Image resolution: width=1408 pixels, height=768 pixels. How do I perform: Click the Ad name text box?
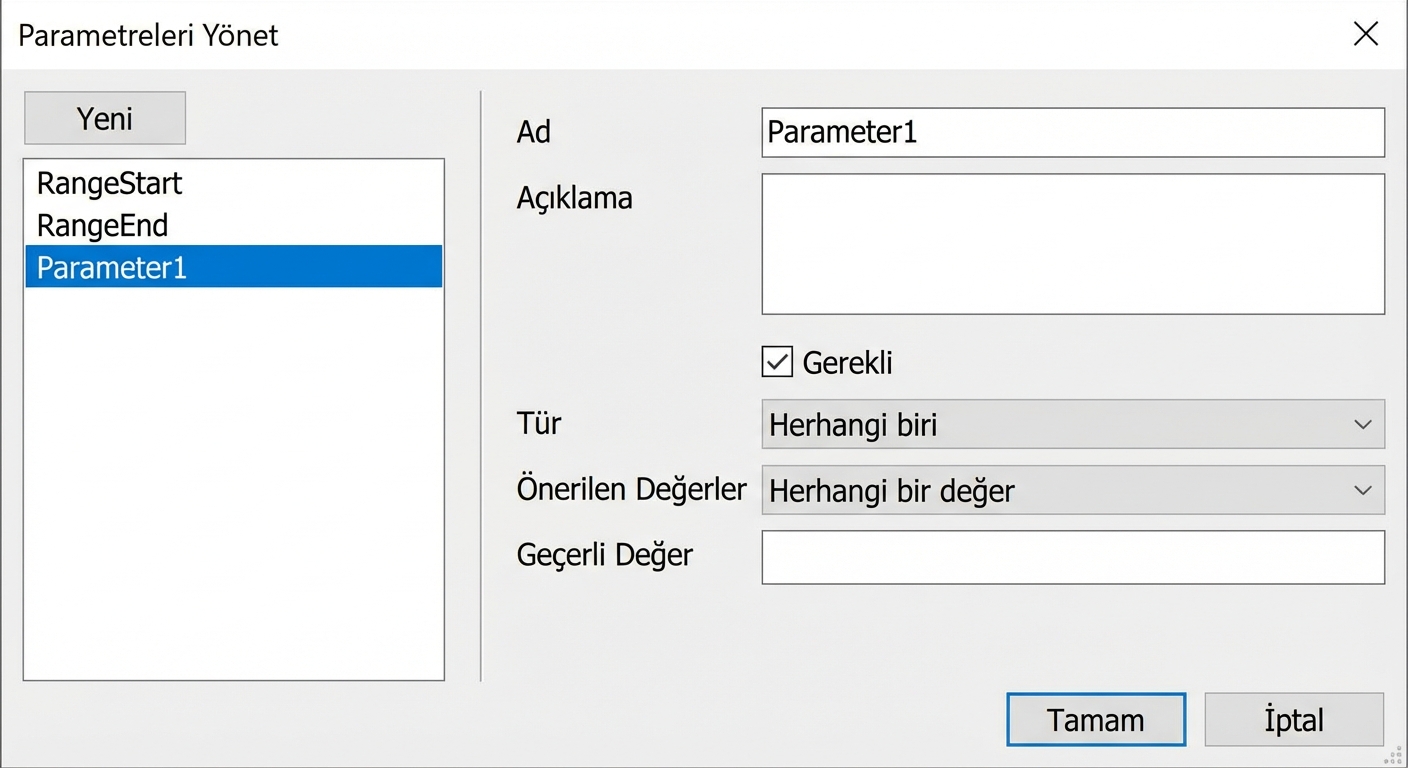(x=1072, y=132)
